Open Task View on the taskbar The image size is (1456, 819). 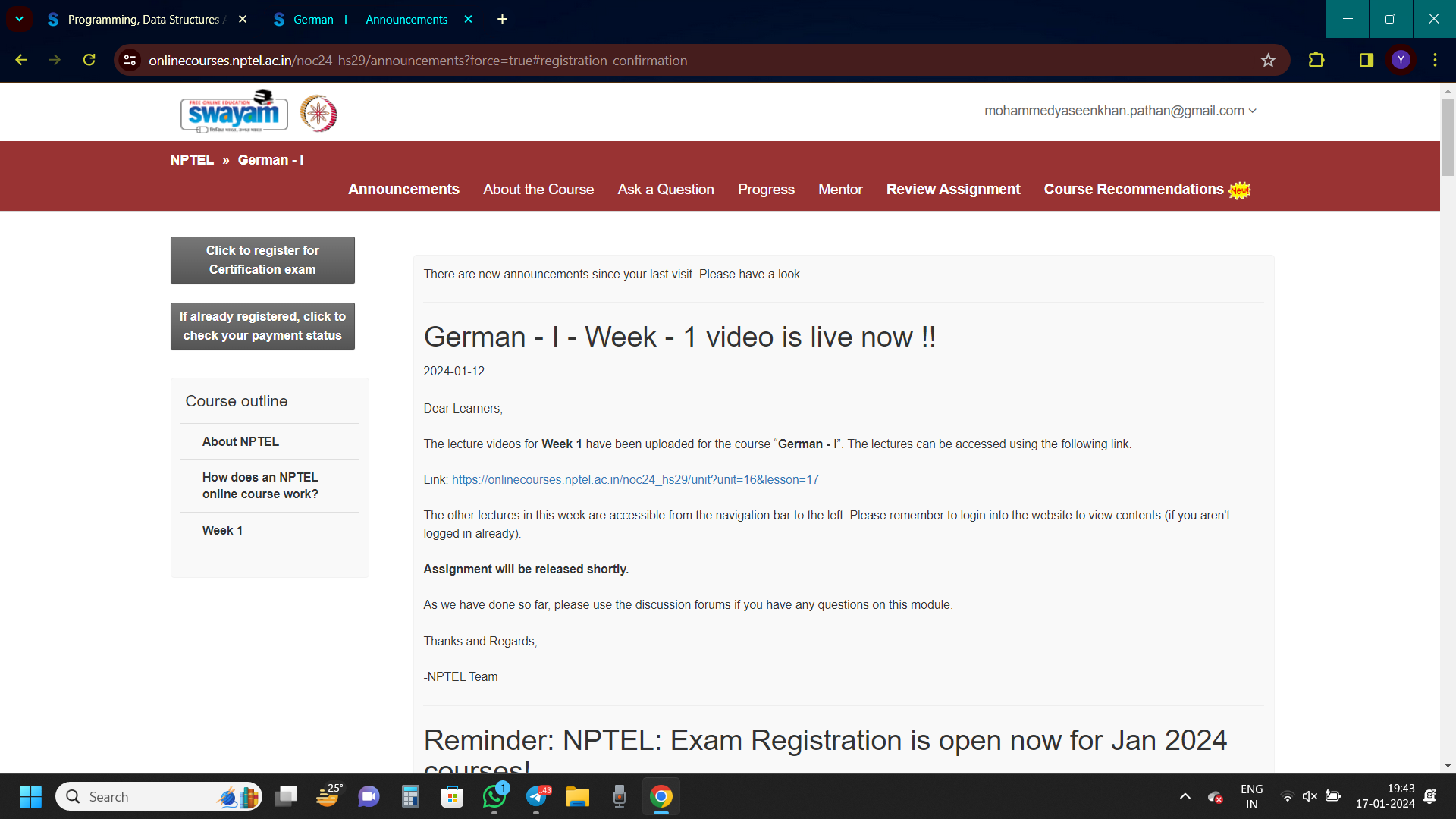click(286, 796)
